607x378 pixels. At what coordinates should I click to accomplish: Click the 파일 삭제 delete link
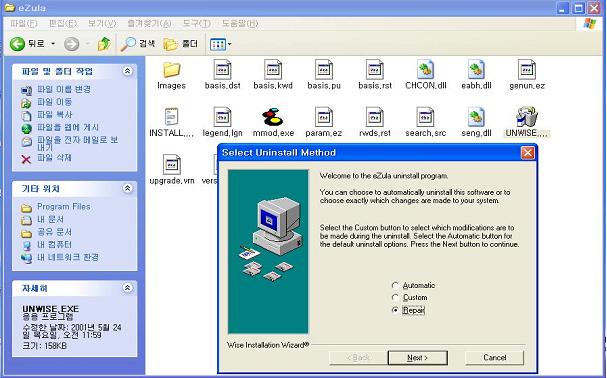(x=55, y=158)
